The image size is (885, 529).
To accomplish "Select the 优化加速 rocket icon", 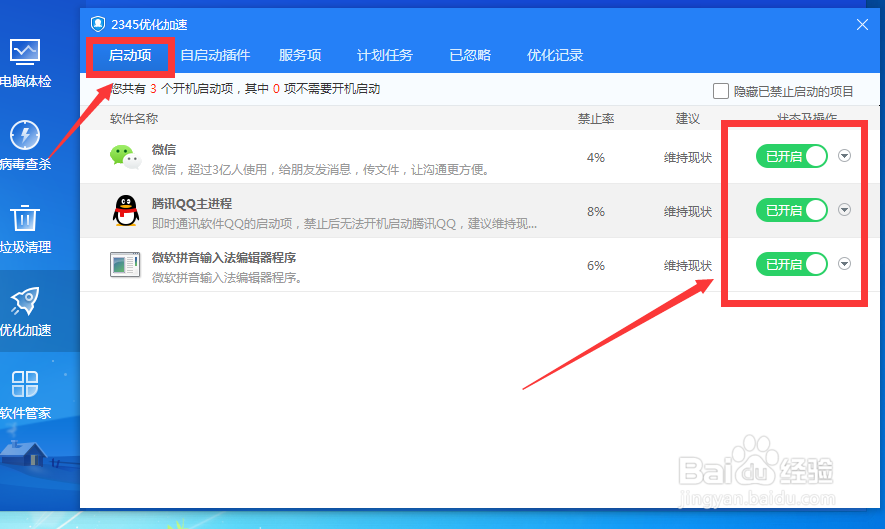I will coord(24,301).
